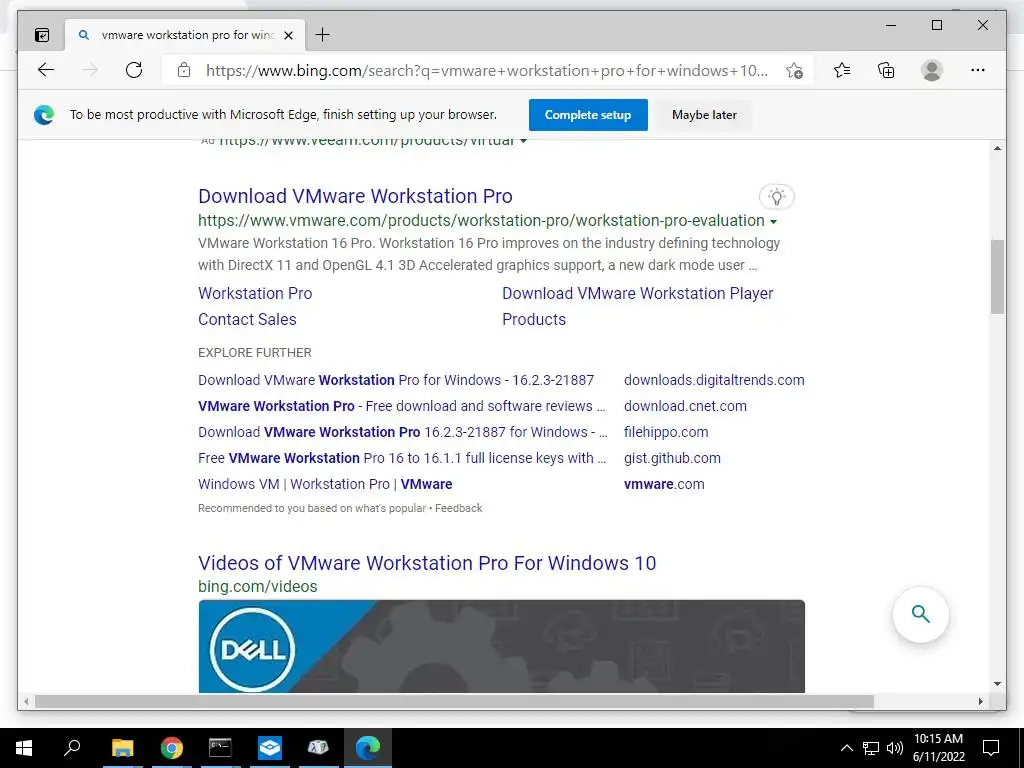Open the user profile menu

932,70
